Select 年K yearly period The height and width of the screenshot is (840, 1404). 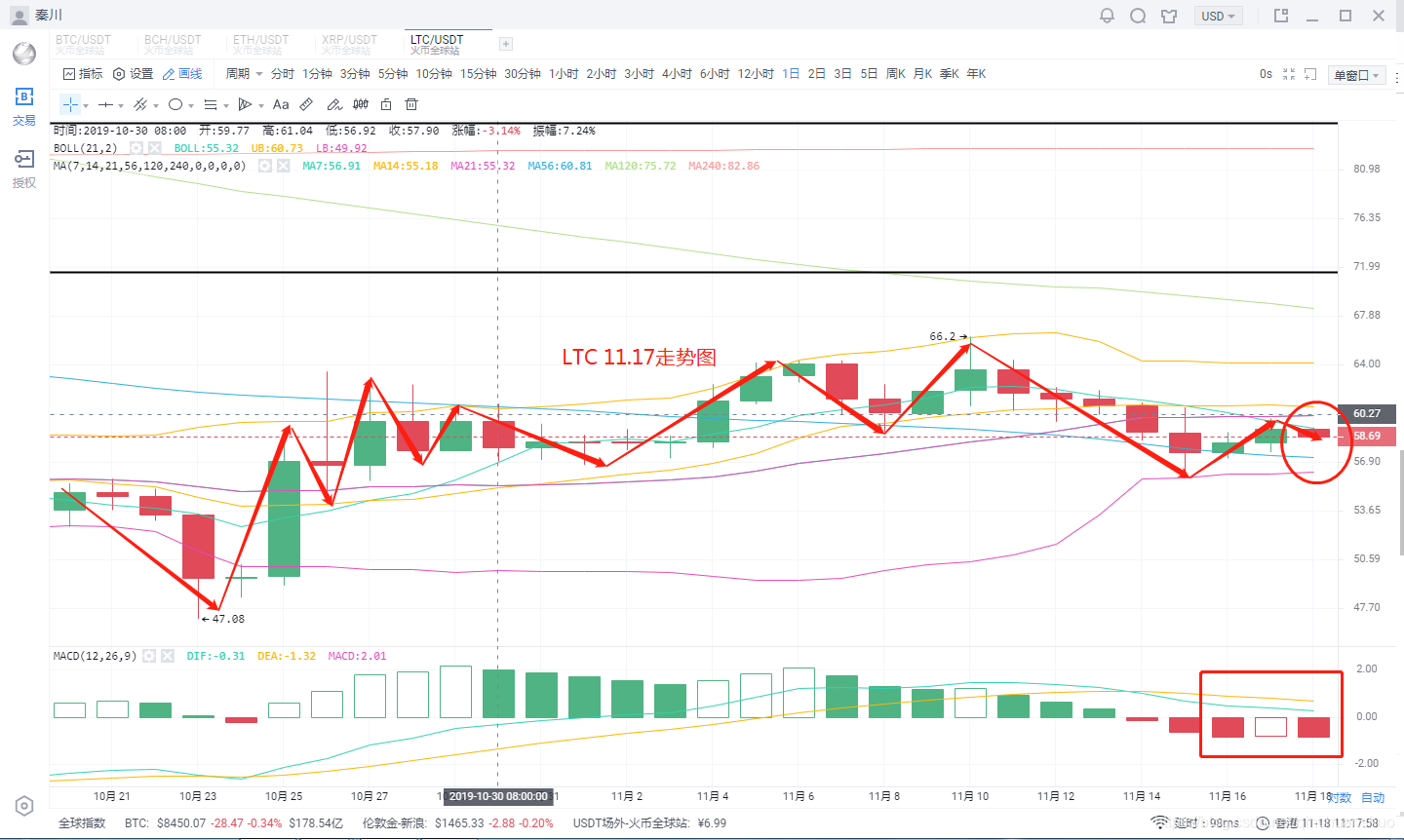[976, 74]
